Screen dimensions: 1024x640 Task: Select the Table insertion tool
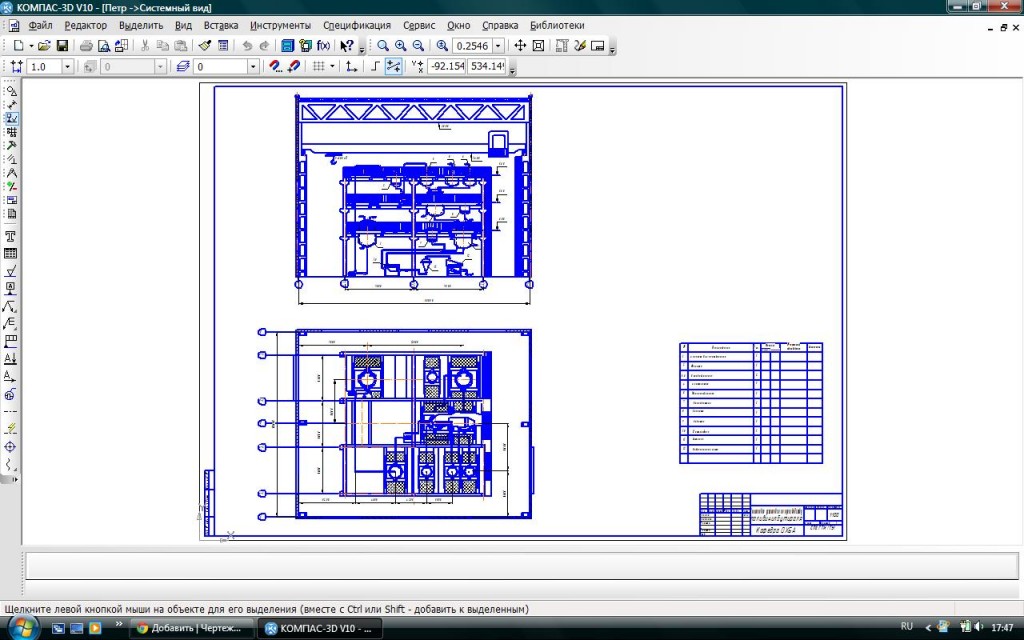click(x=10, y=254)
